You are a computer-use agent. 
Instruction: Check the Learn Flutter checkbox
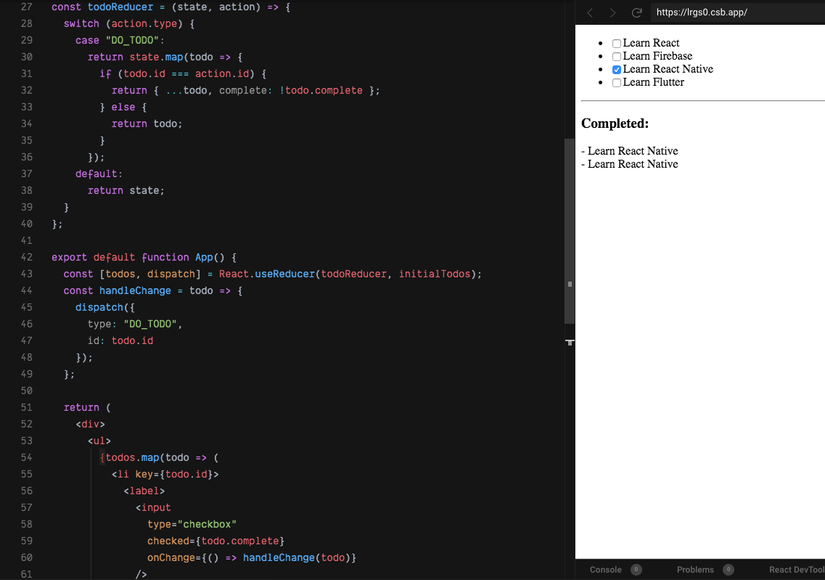(616, 83)
